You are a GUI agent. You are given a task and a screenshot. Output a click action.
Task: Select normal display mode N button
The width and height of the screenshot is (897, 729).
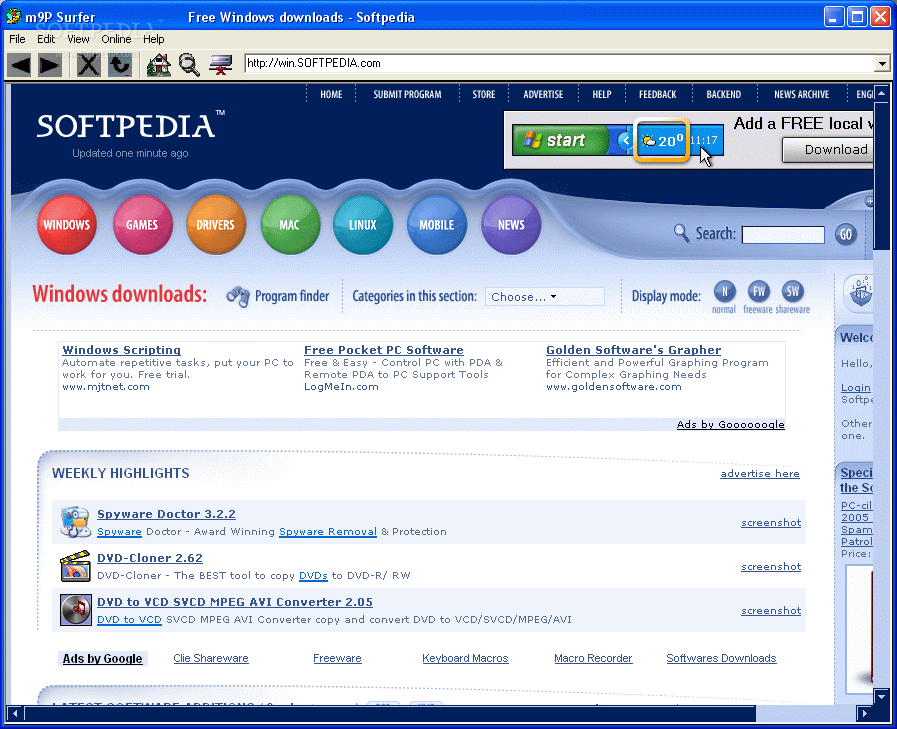[x=724, y=292]
